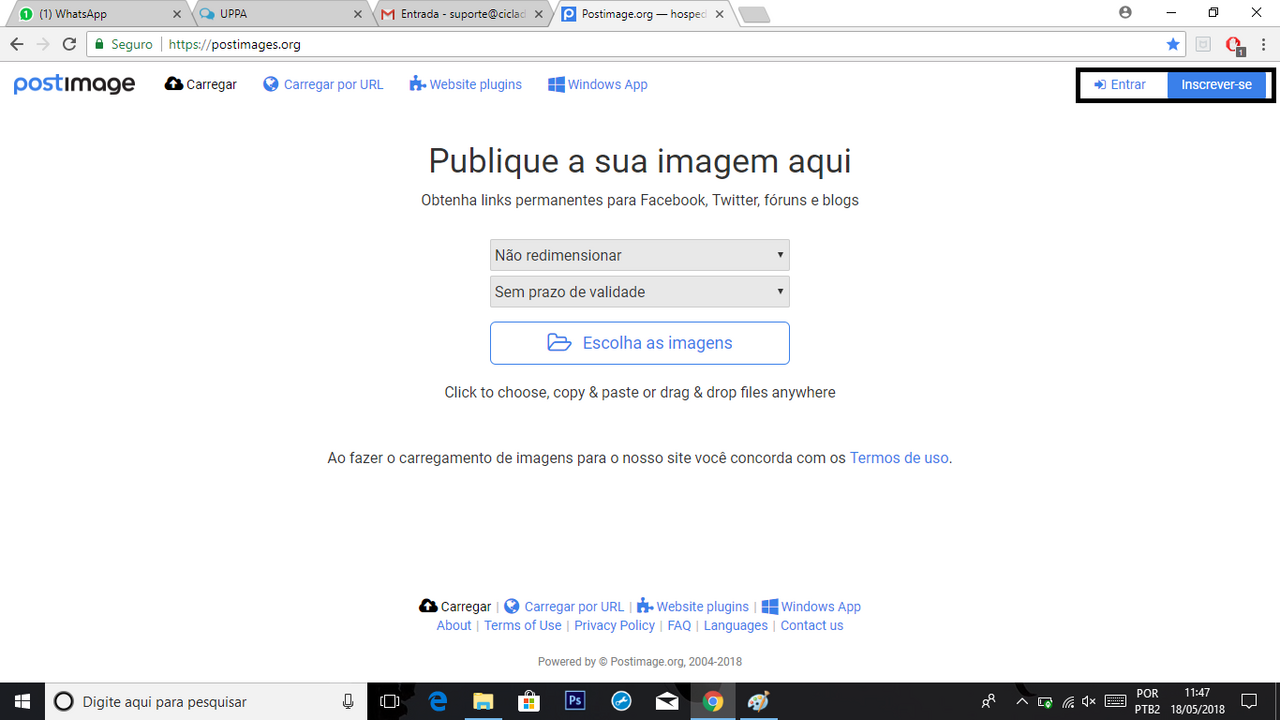Click the bookmark star in the address bar

1173,44
